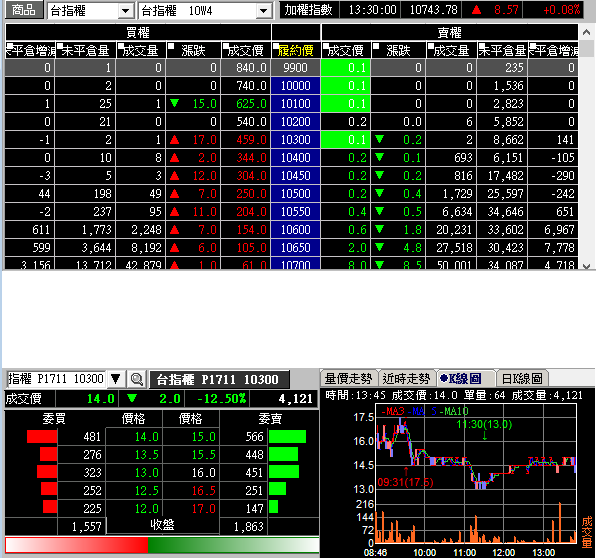Toggle the square on put-side 漲跌 header
The height and width of the screenshot is (558, 596).
376,46
